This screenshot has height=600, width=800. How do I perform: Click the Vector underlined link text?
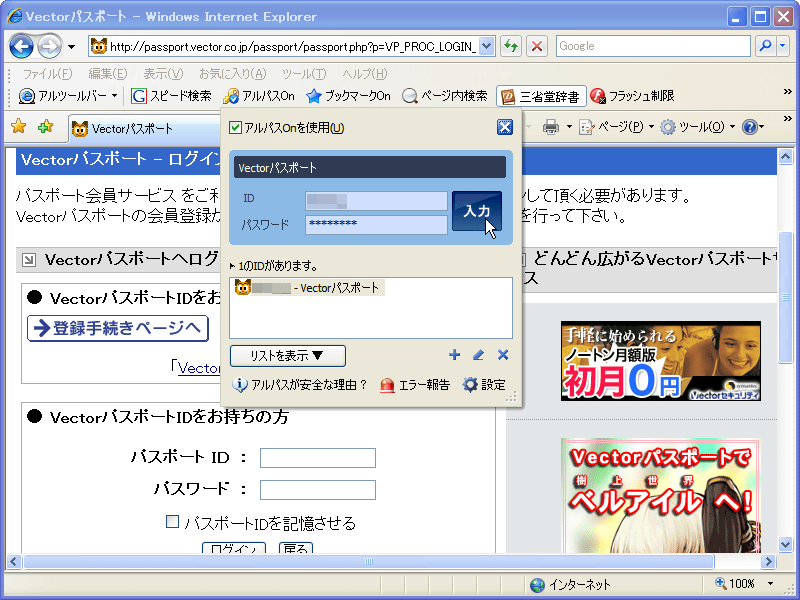[x=199, y=368]
